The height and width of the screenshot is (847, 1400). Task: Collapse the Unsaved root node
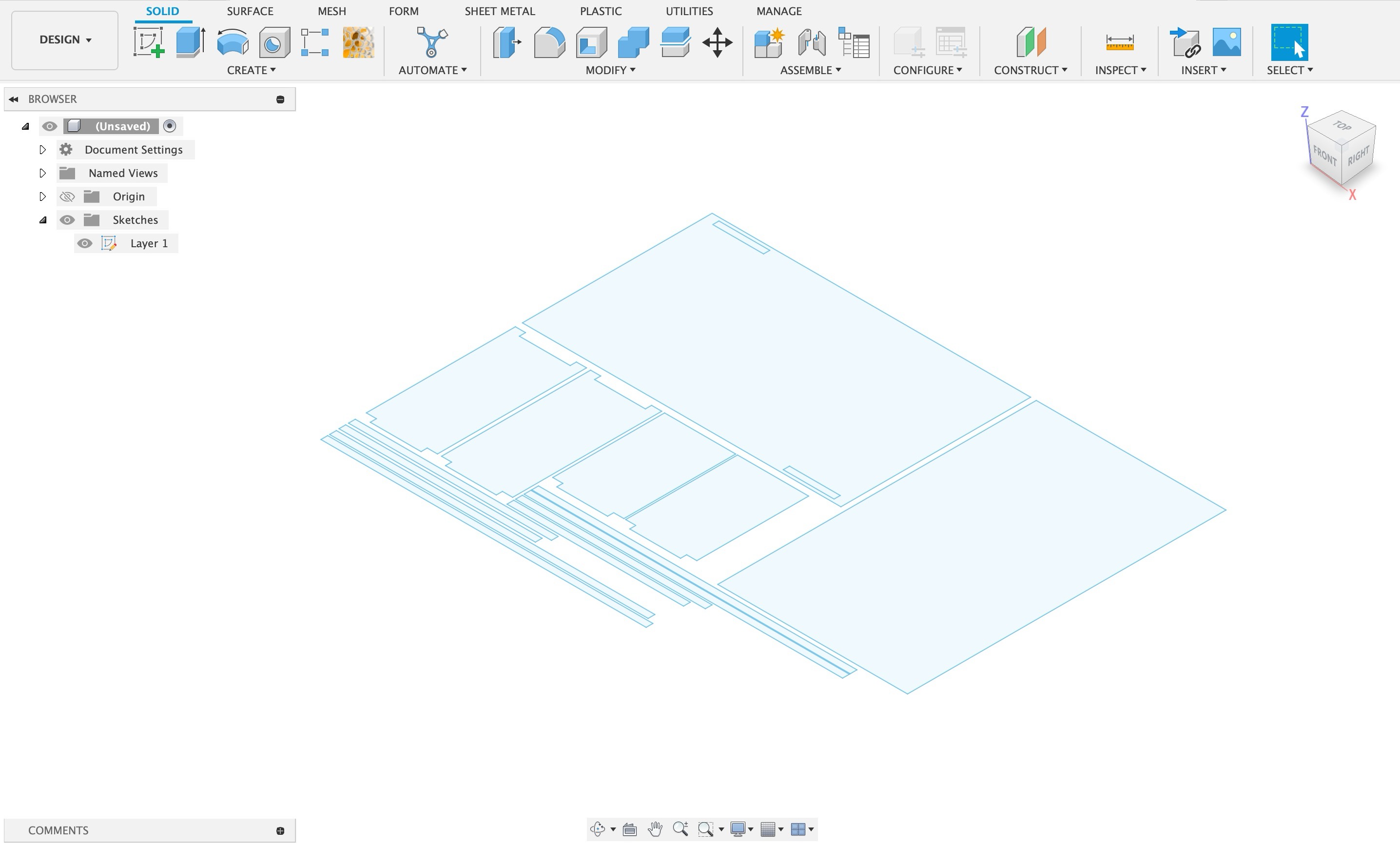click(x=25, y=126)
